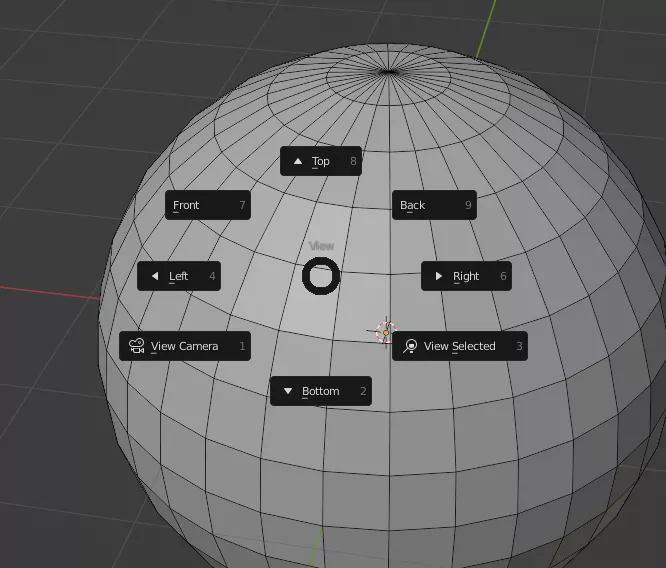This screenshot has width=666, height=568.
Task: Click the View pie menu title label
Action: tap(321, 246)
